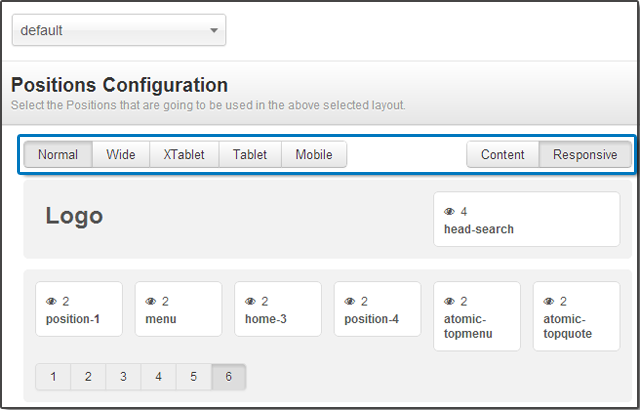Click the atomic-topmenu eye icon
The width and height of the screenshot is (640, 410).
[449, 302]
